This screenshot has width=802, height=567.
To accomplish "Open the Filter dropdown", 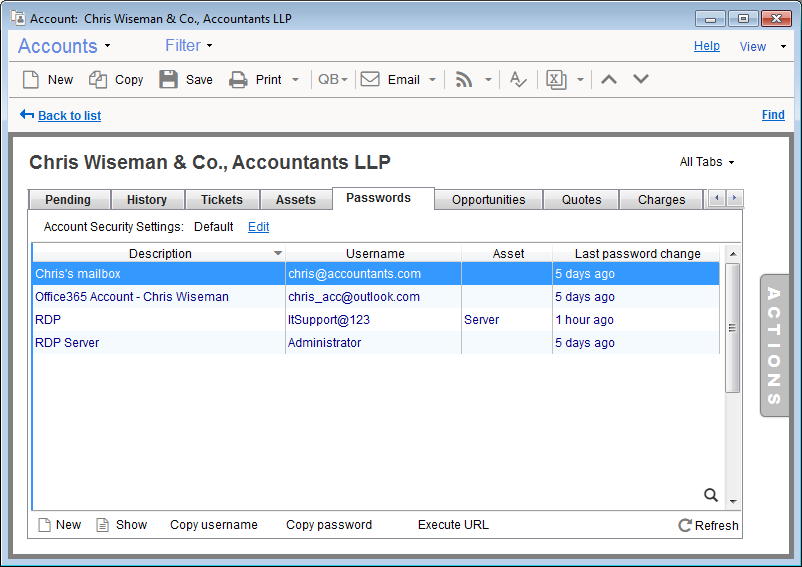I will click(x=188, y=46).
